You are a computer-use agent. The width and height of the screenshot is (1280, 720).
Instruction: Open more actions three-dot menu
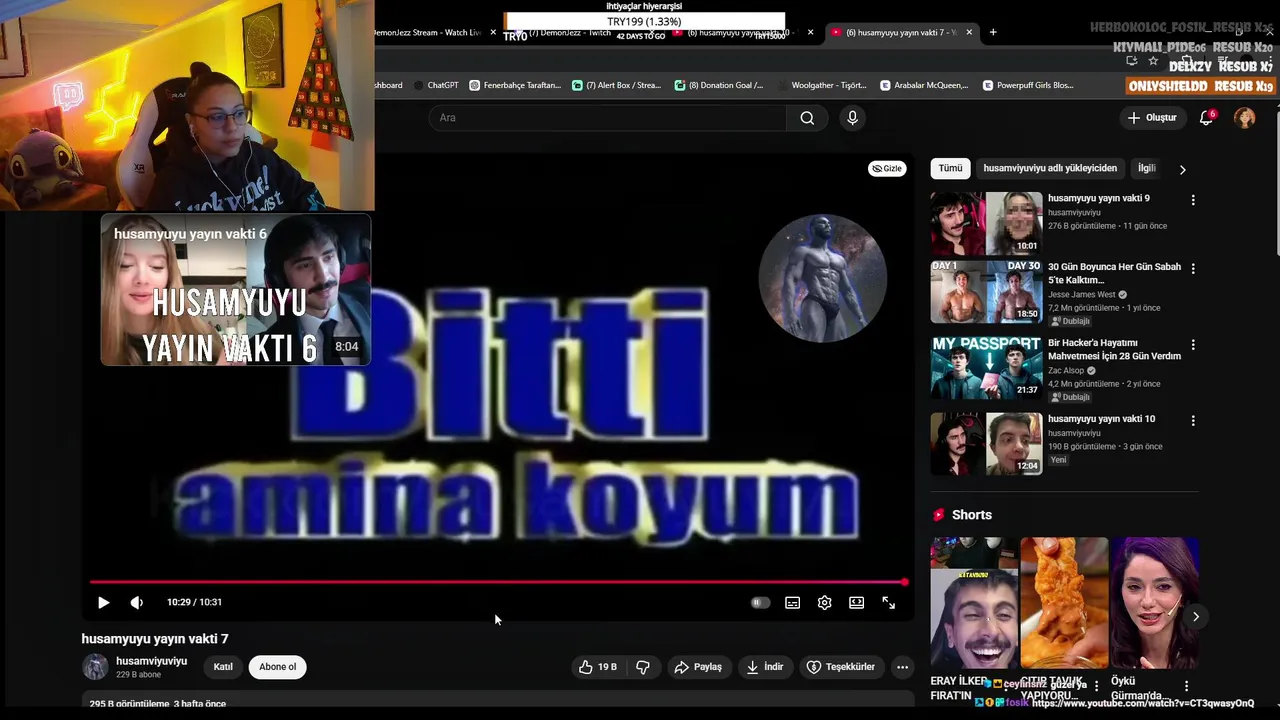[902, 667]
